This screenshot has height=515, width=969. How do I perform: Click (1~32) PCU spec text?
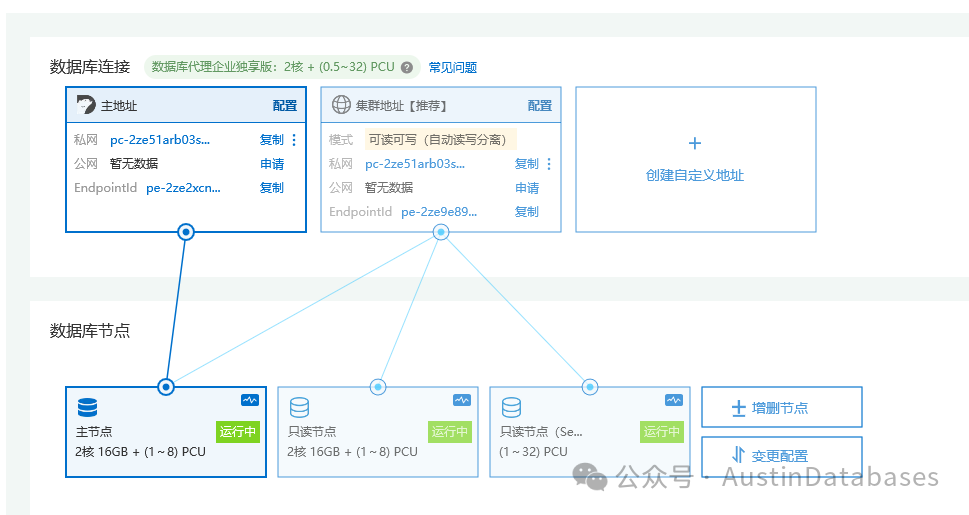tap(533, 452)
